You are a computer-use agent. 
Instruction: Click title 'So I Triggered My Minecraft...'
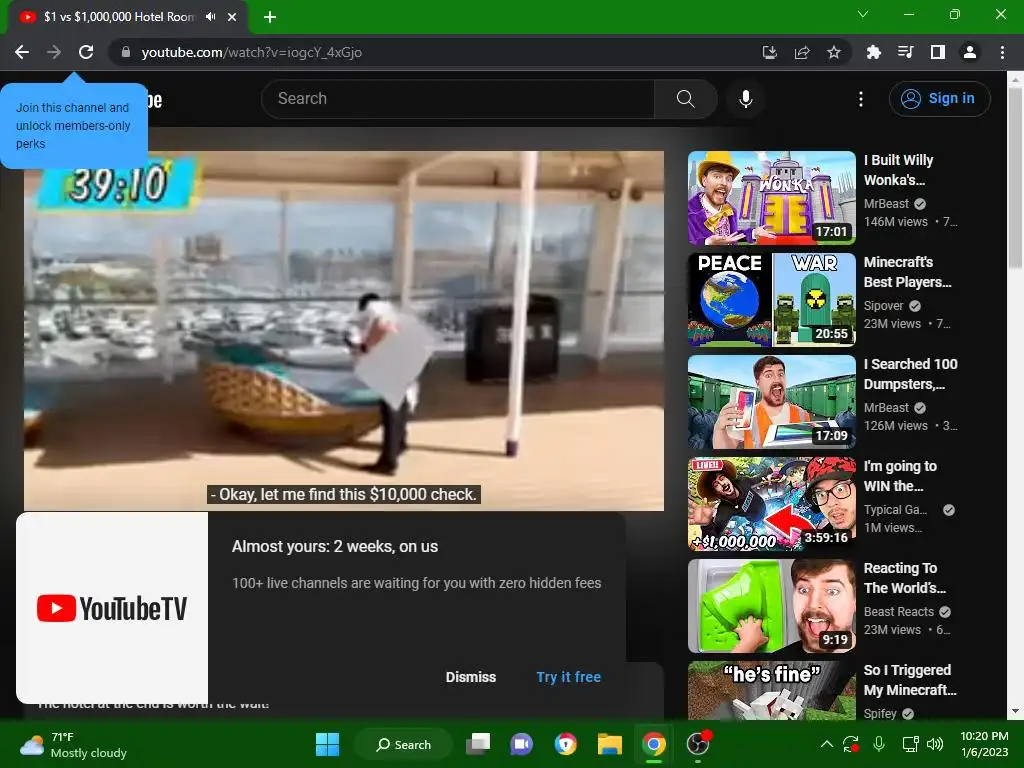pos(910,680)
